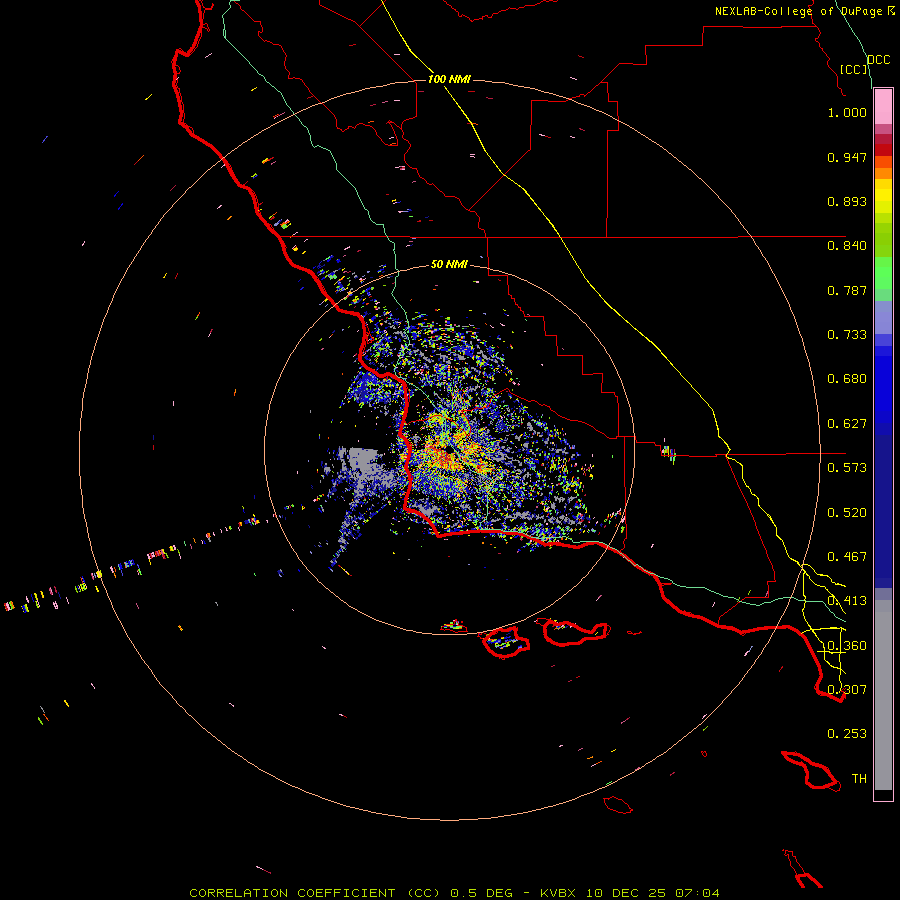Select the 0.627 legend value
The width and height of the screenshot is (900, 900).
(847, 424)
